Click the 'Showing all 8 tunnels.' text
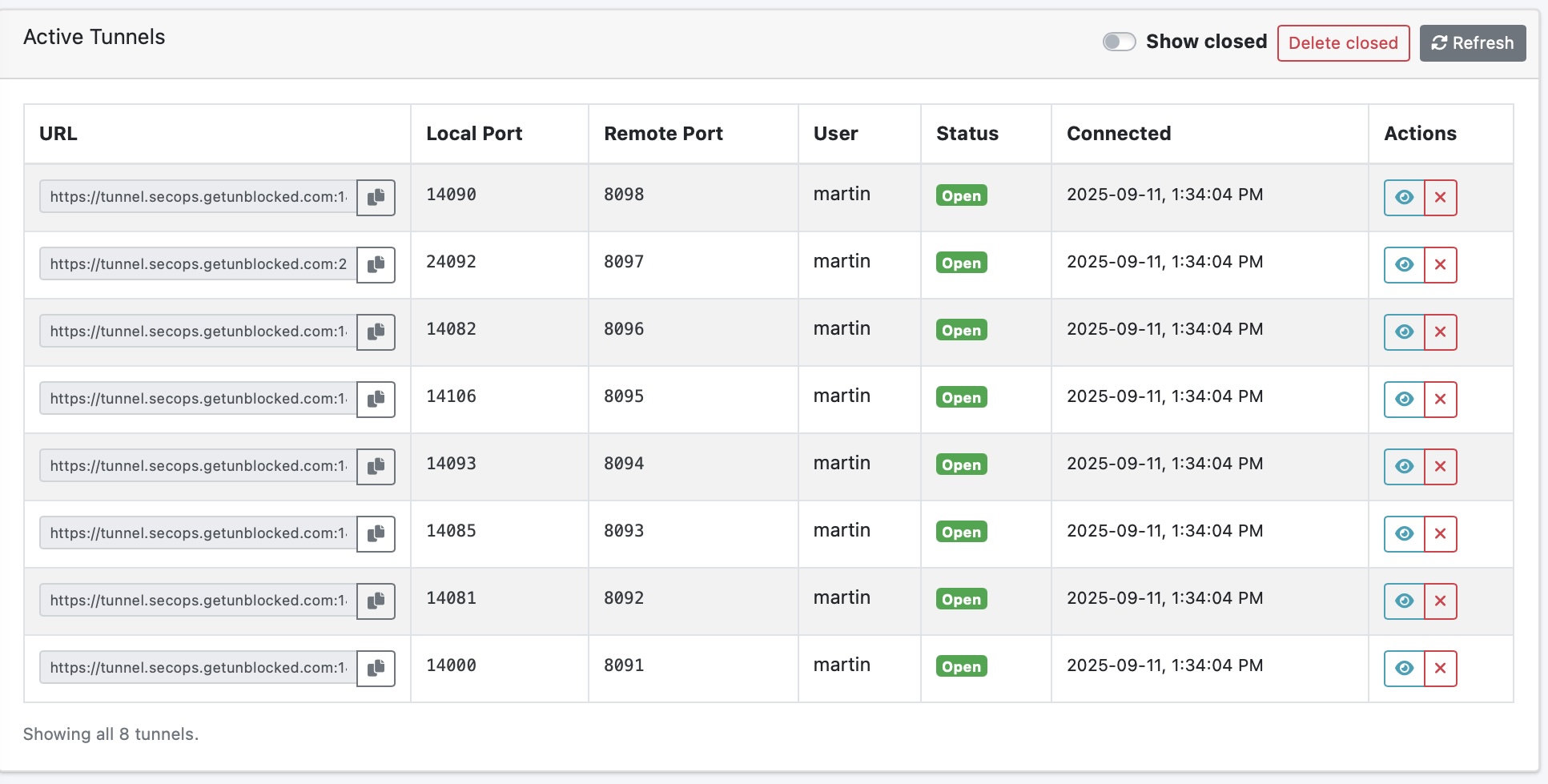 coord(111,734)
